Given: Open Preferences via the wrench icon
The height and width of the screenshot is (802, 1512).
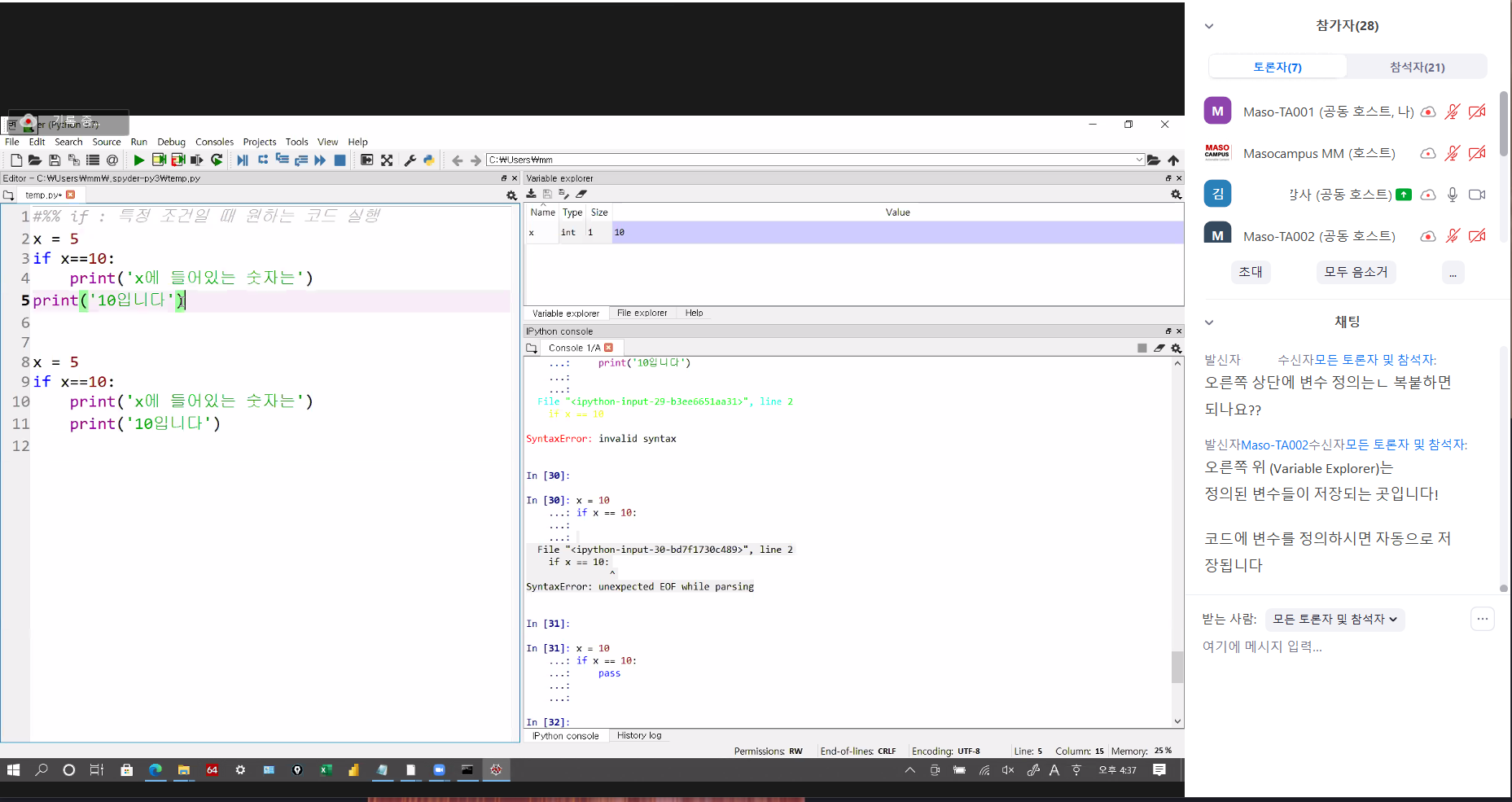Looking at the screenshot, I should [x=410, y=160].
